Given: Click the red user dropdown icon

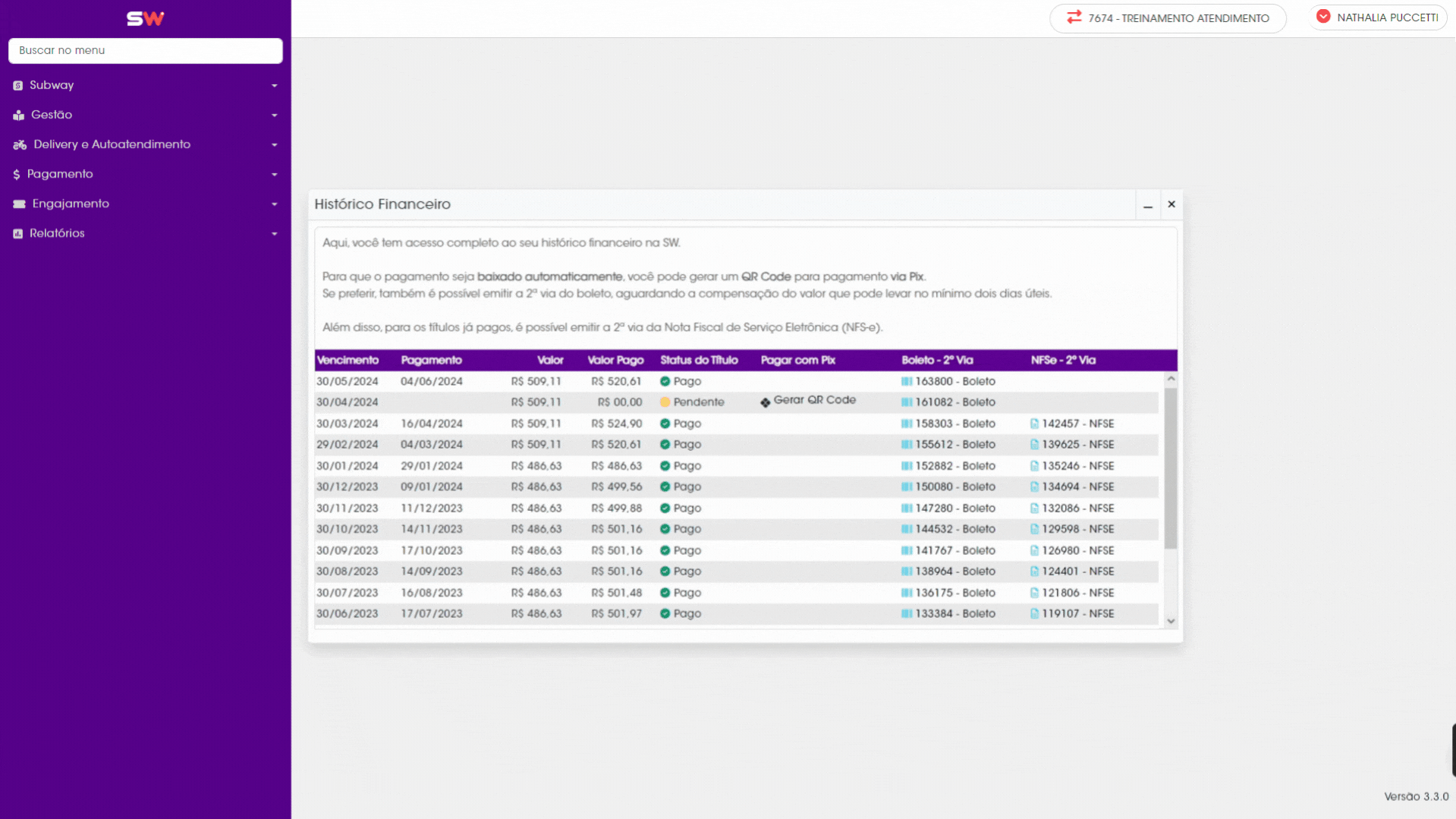Looking at the screenshot, I should pos(1323,16).
